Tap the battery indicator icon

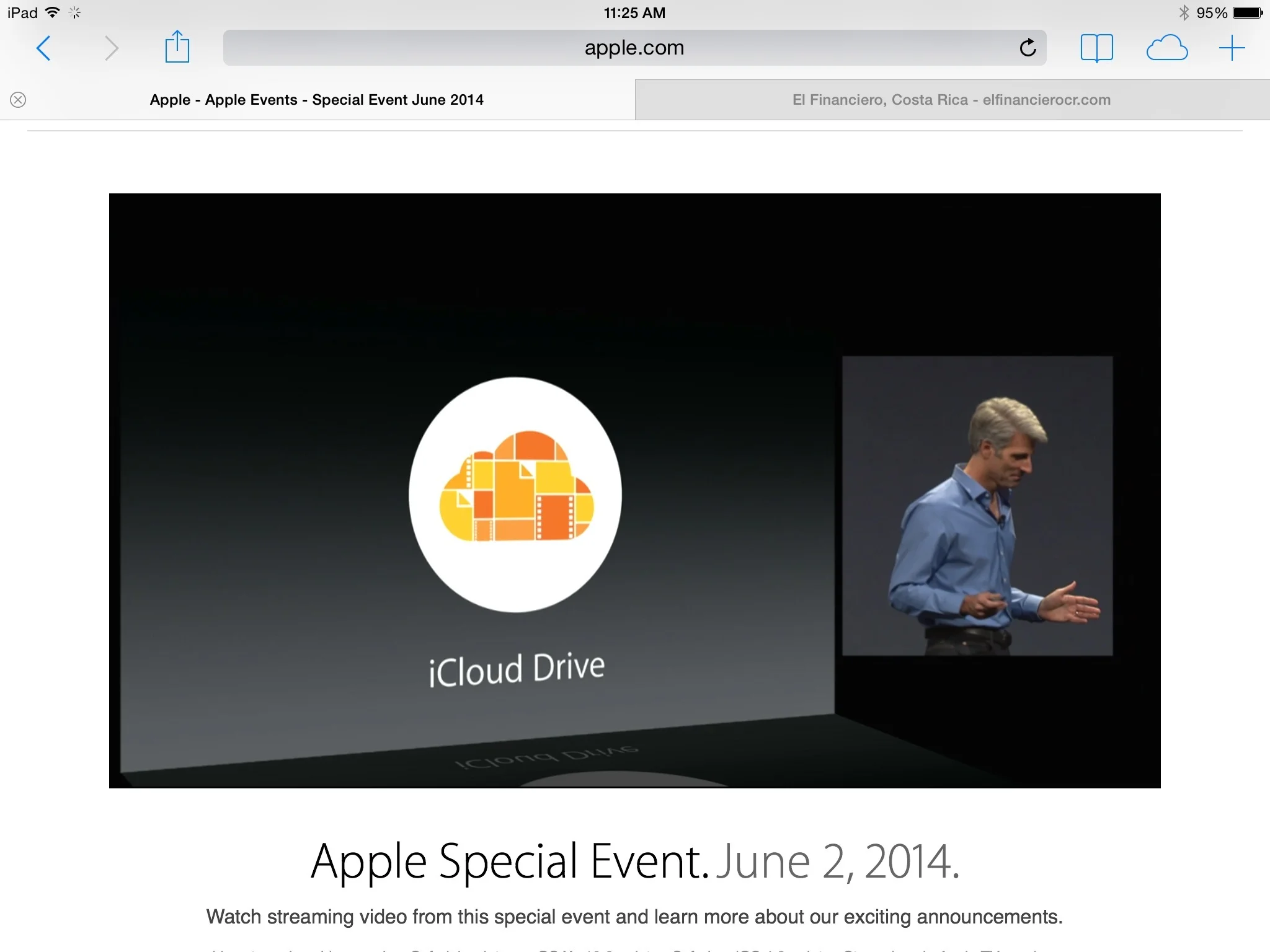pyautogui.click(x=1248, y=12)
